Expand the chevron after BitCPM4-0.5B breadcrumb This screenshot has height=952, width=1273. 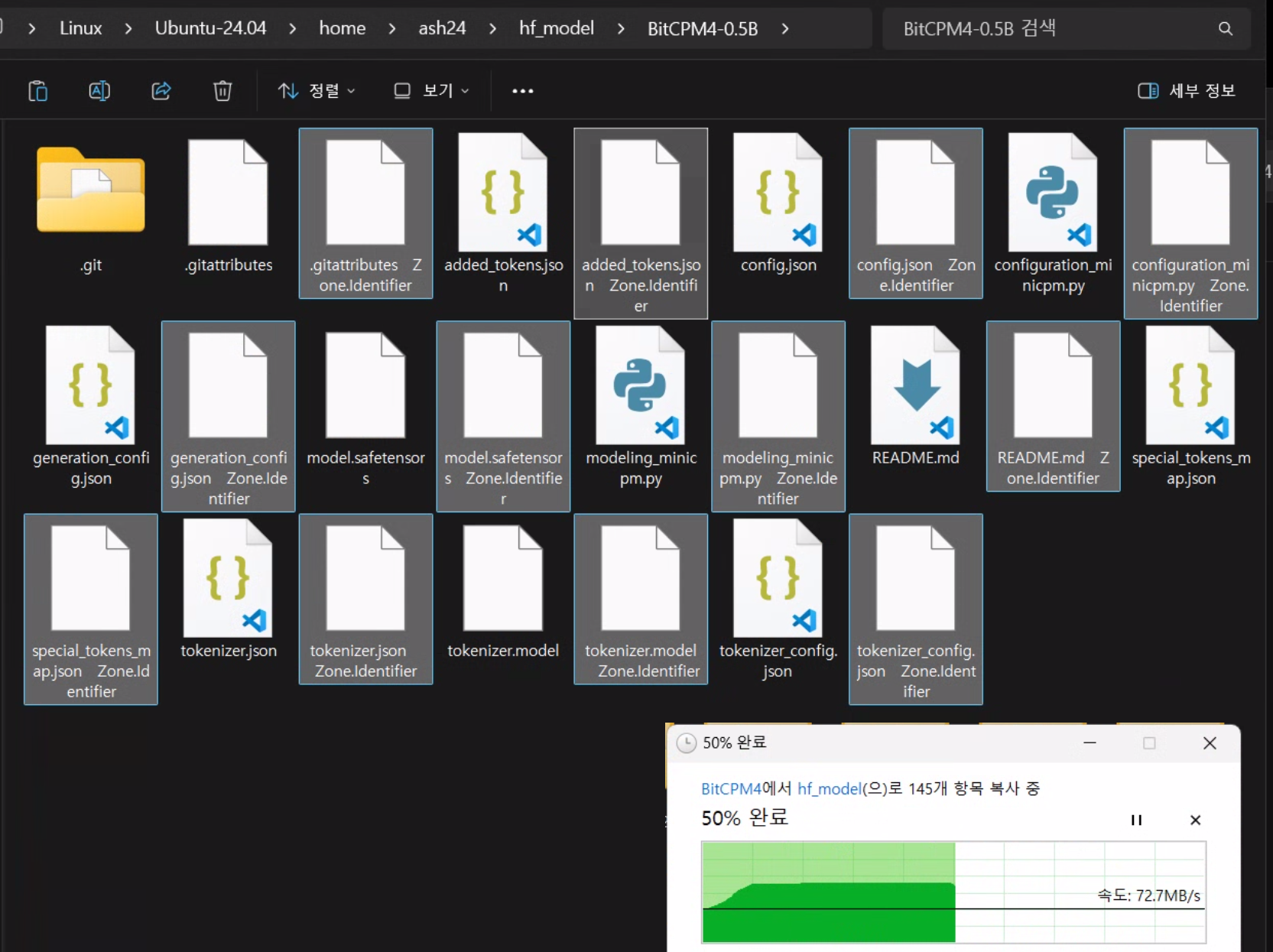(785, 29)
